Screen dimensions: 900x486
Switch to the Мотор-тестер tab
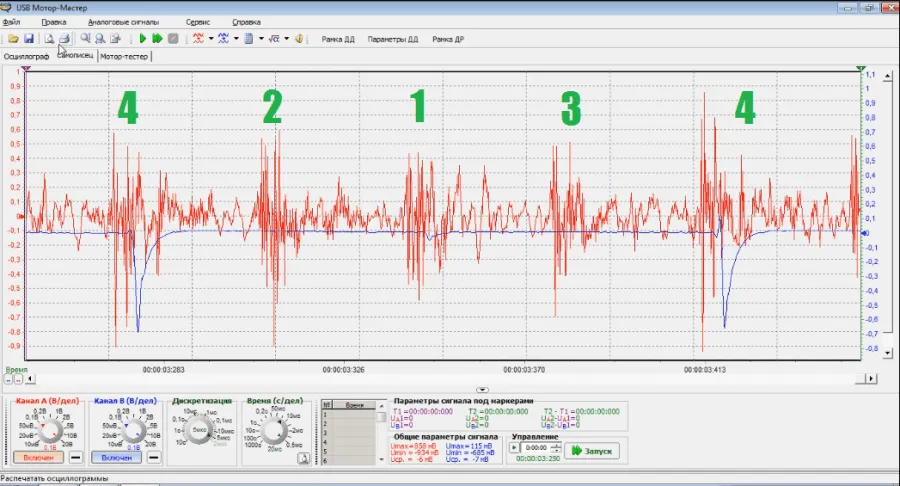click(124, 56)
